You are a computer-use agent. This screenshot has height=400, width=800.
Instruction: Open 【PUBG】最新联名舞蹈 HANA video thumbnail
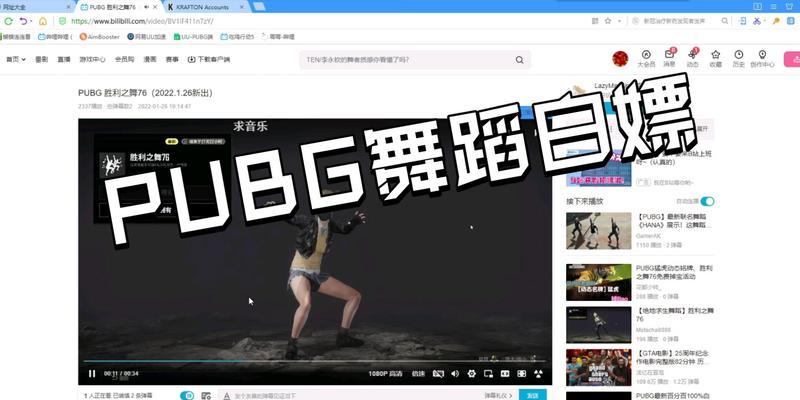(598, 231)
